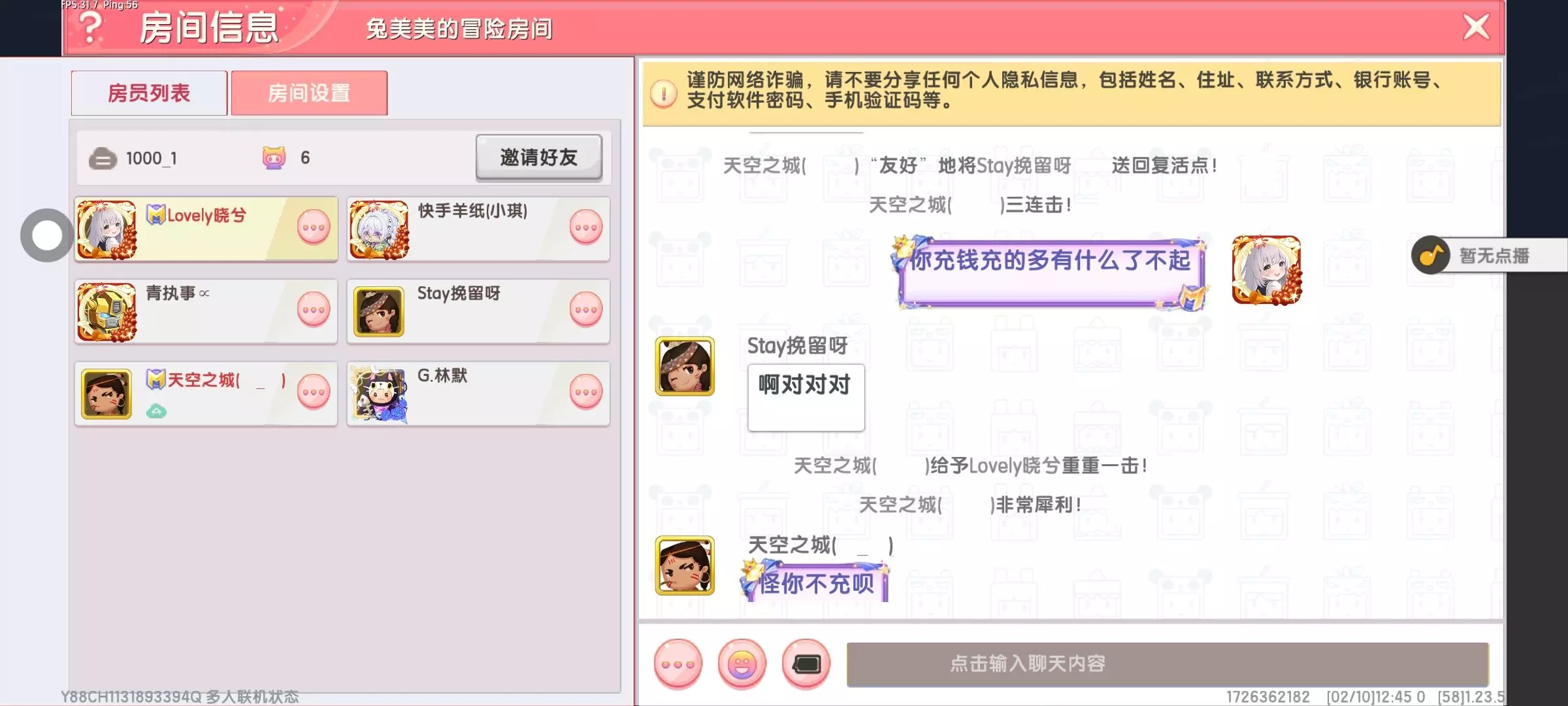The height and width of the screenshot is (706, 1568).
Task: Invite friends with 邀请好友 button
Action: (539, 157)
